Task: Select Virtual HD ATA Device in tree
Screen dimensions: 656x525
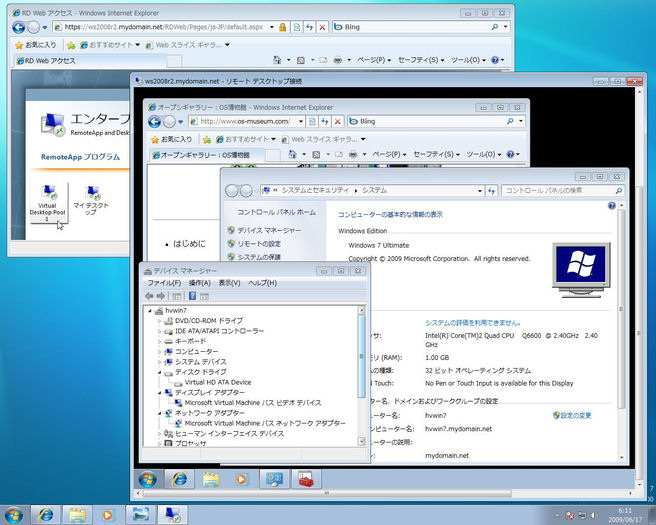Action: coord(218,382)
